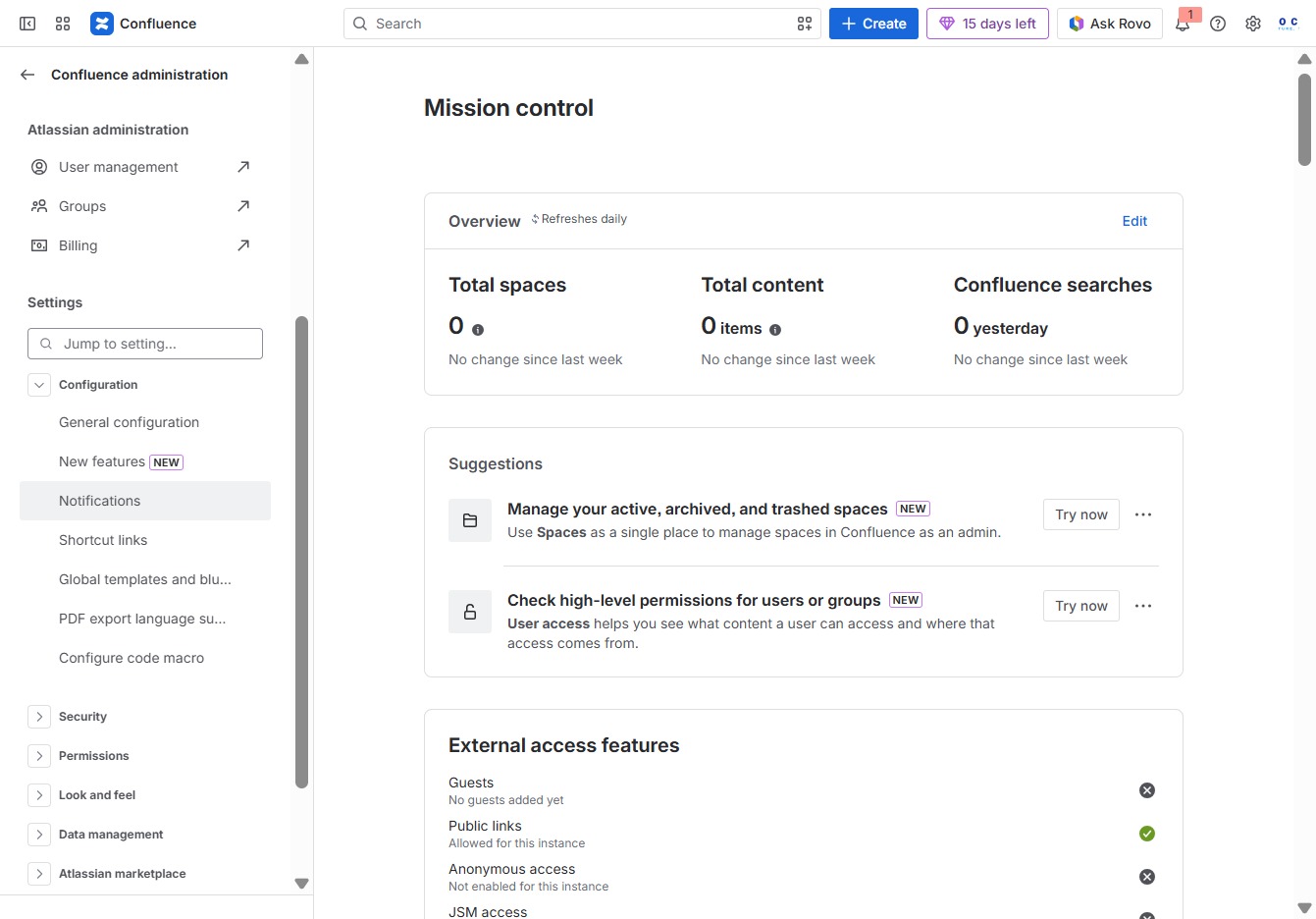Expand the Data management section
Image resolution: width=1316 pixels, height=919 pixels.
[x=39, y=835]
